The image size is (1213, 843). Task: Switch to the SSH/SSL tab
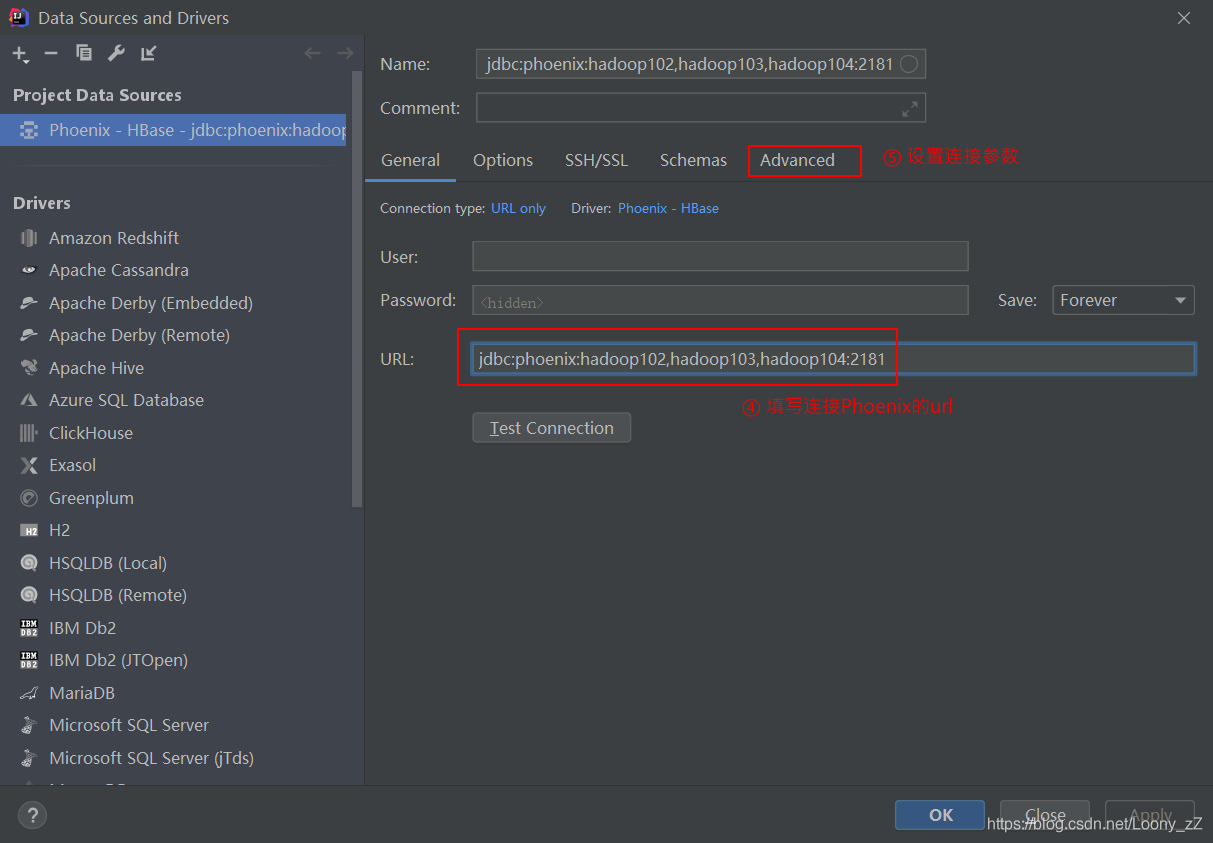[x=596, y=160]
